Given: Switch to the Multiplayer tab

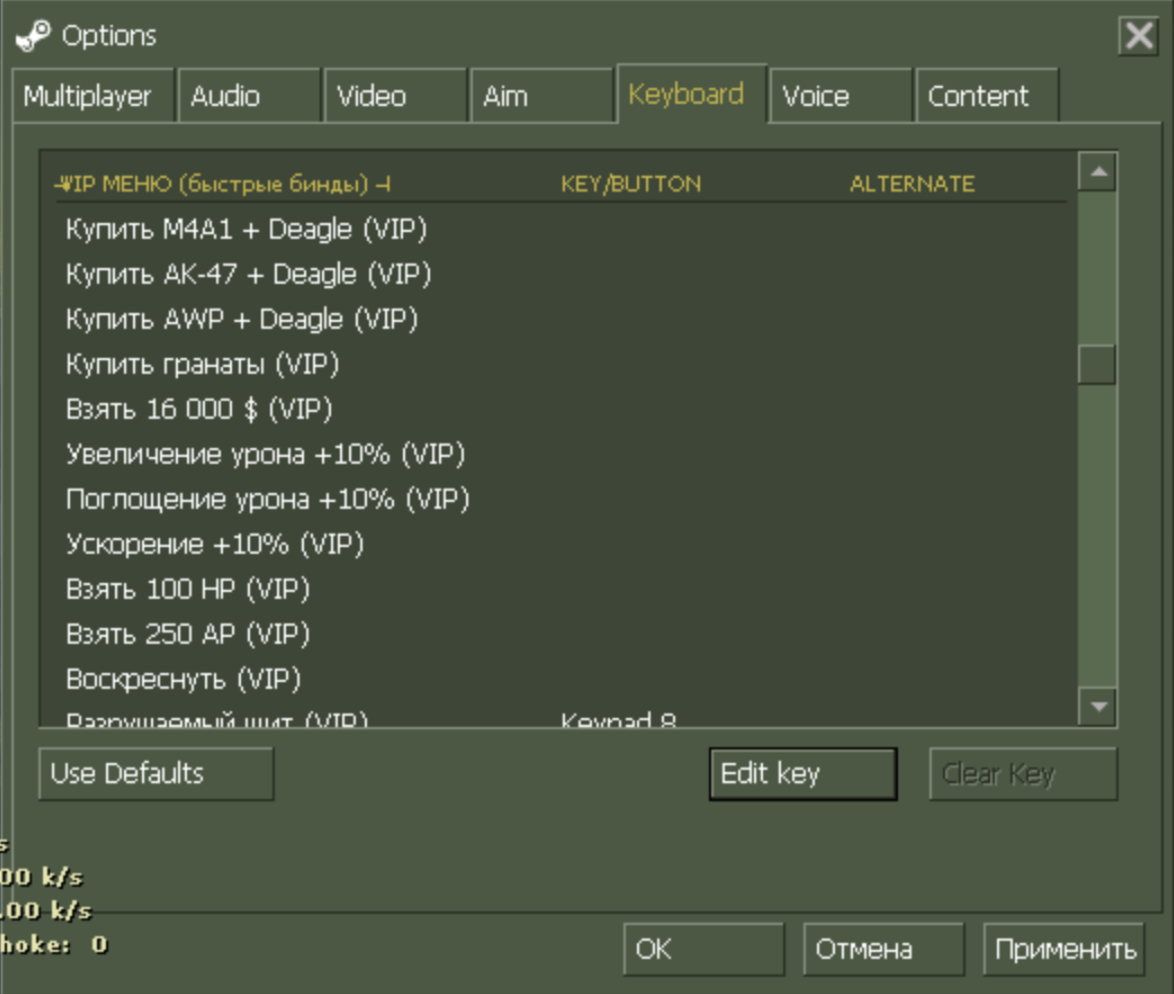Looking at the screenshot, I should coord(94,96).
